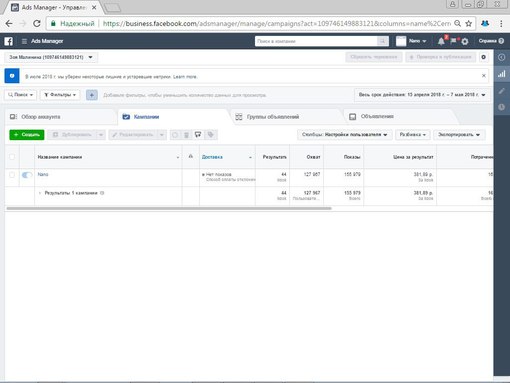510x383 pixels.
Task: Open the charts panel in right sidebar
Action: [x=501, y=74]
